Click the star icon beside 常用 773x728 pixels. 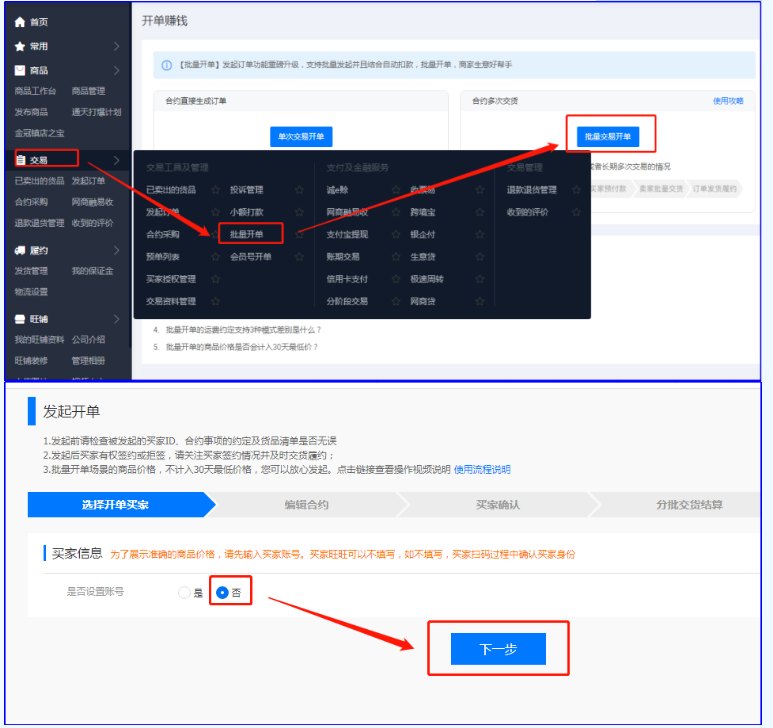(x=20, y=46)
